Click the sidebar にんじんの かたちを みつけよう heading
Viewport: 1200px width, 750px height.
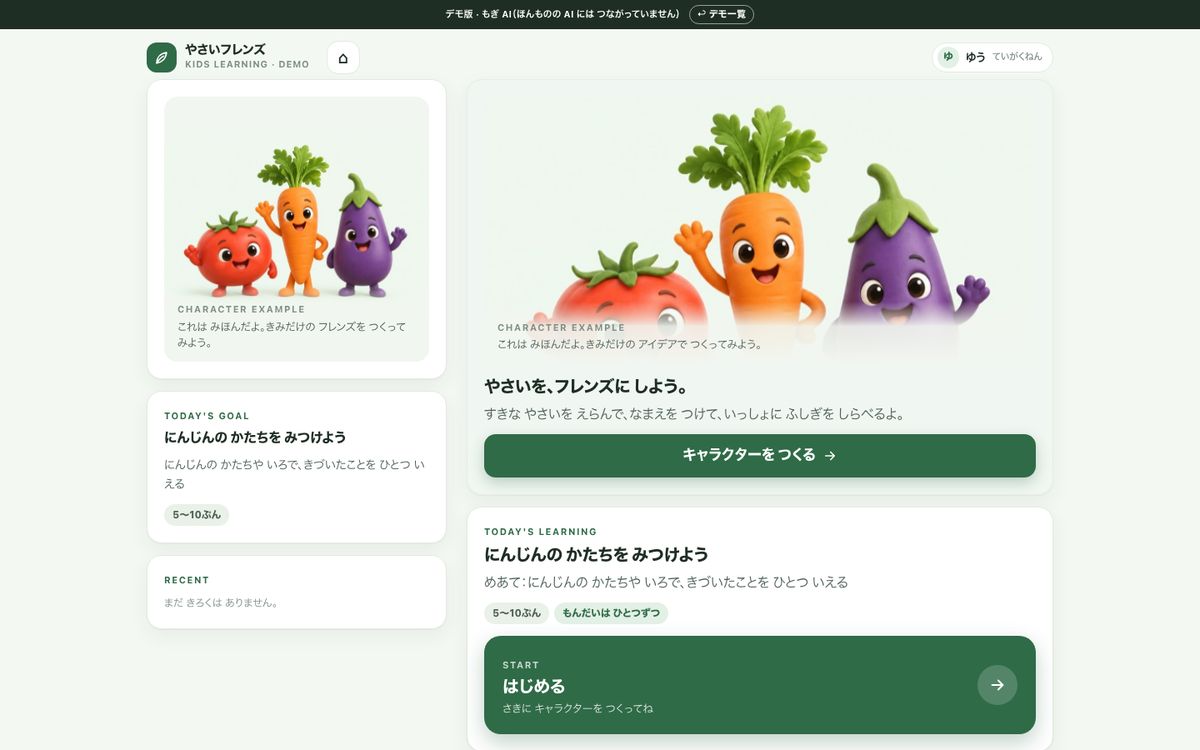coord(255,437)
